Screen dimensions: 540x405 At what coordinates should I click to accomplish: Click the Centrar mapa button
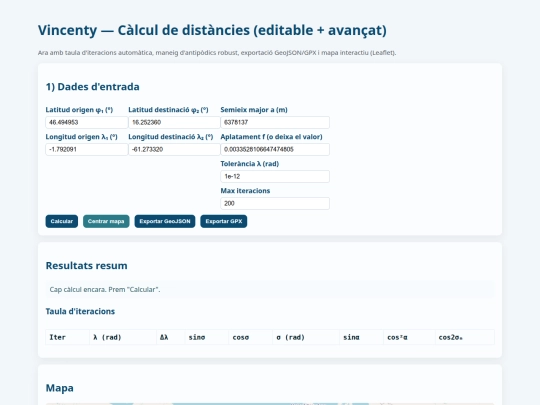[x=106, y=221]
